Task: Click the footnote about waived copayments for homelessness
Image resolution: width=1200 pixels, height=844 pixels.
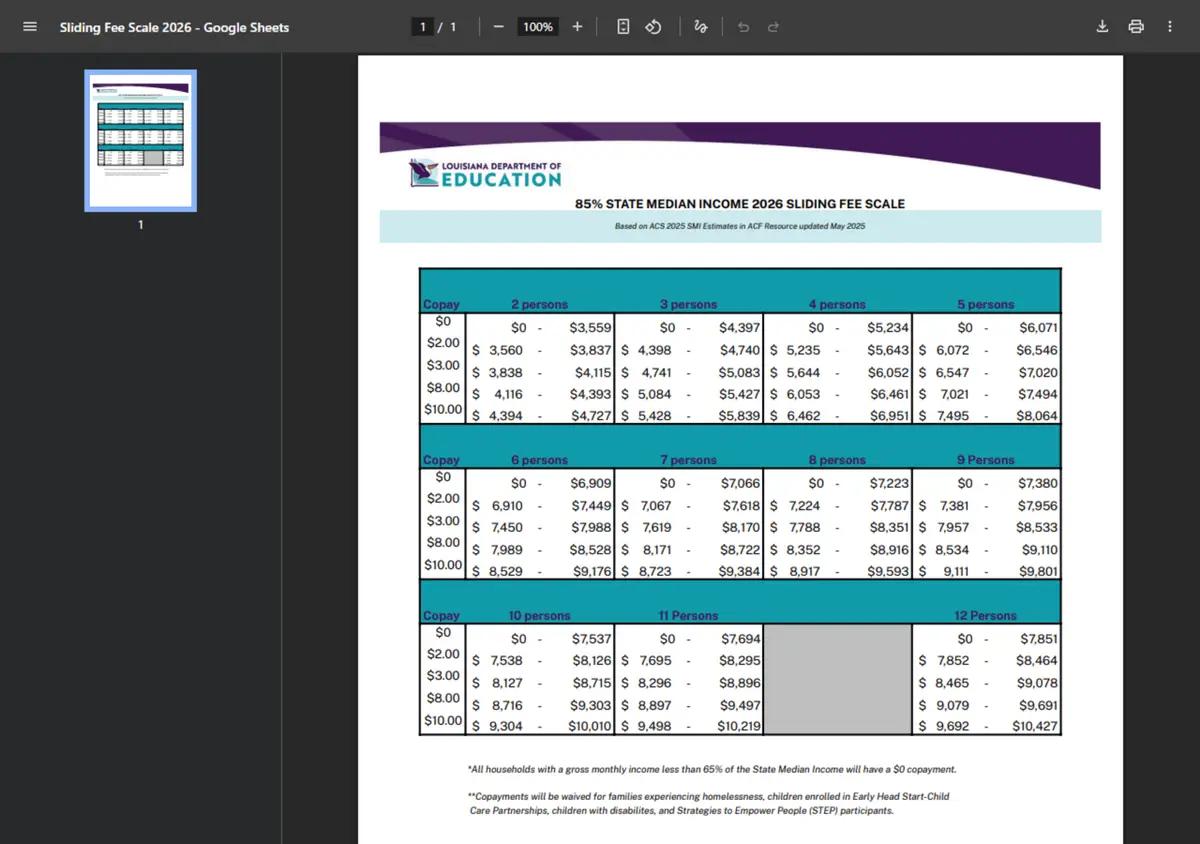Action: tap(709, 804)
